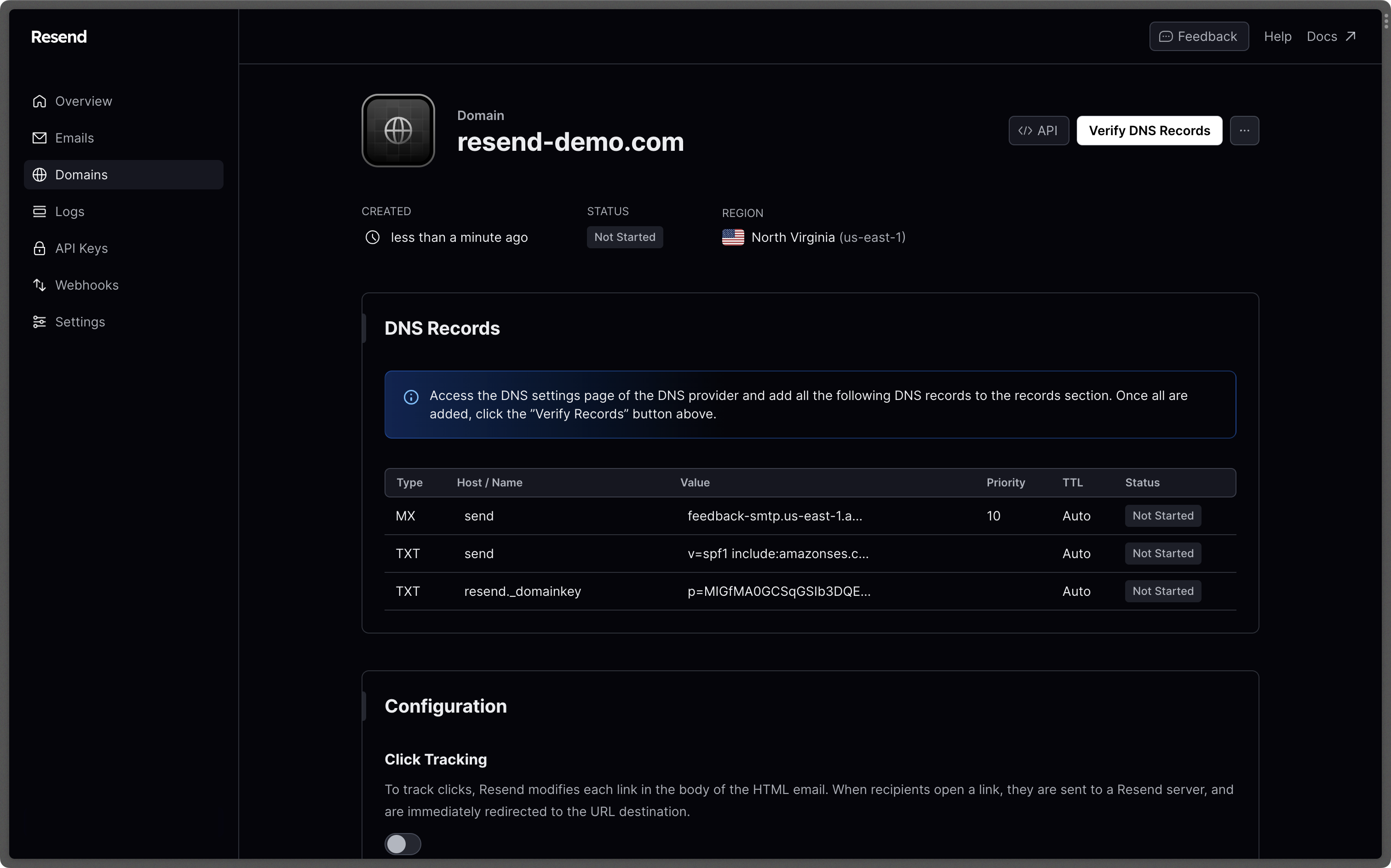Click the Emails envelope icon

39,138
